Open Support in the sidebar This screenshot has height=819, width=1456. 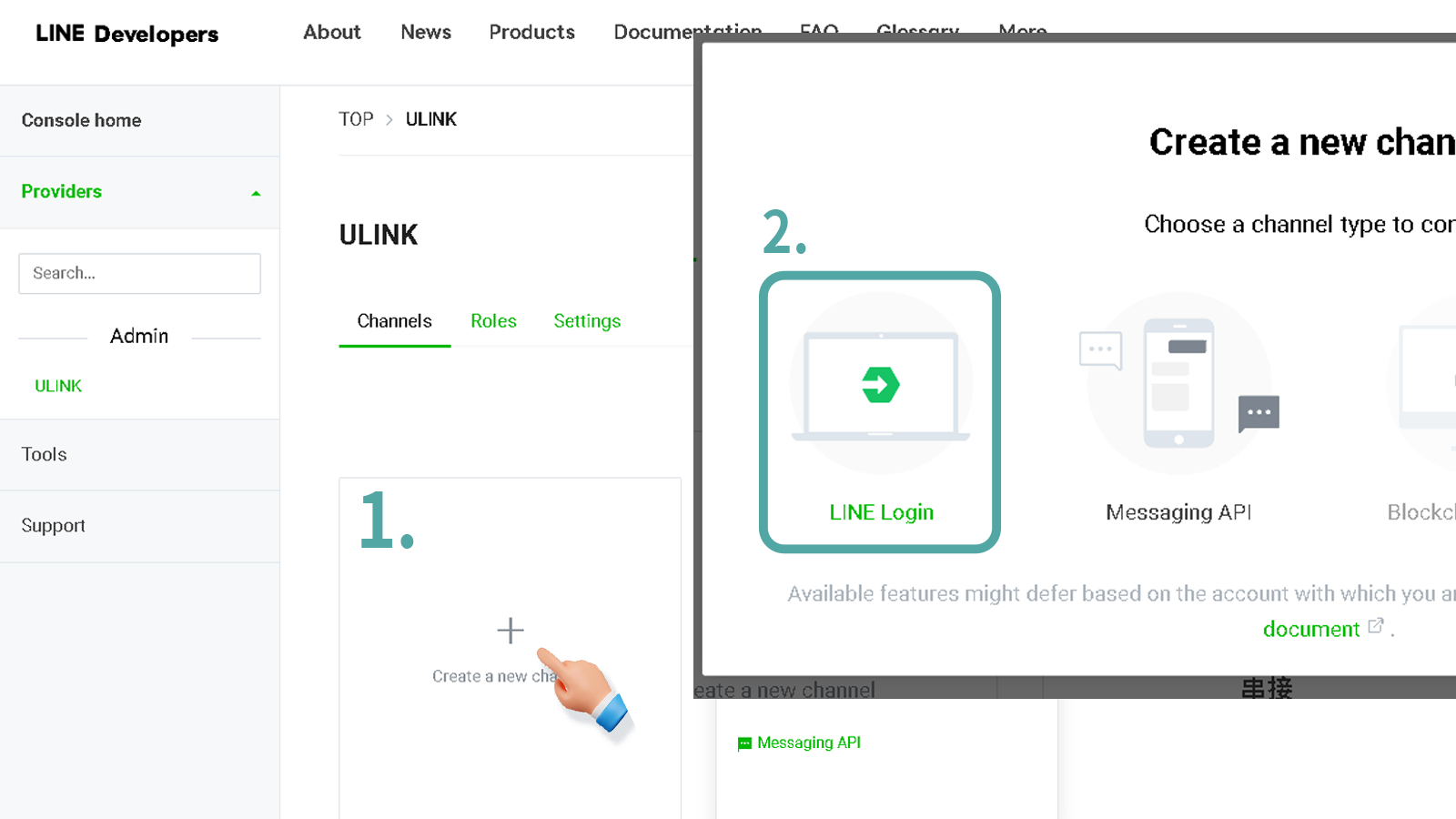[x=54, y=525]
